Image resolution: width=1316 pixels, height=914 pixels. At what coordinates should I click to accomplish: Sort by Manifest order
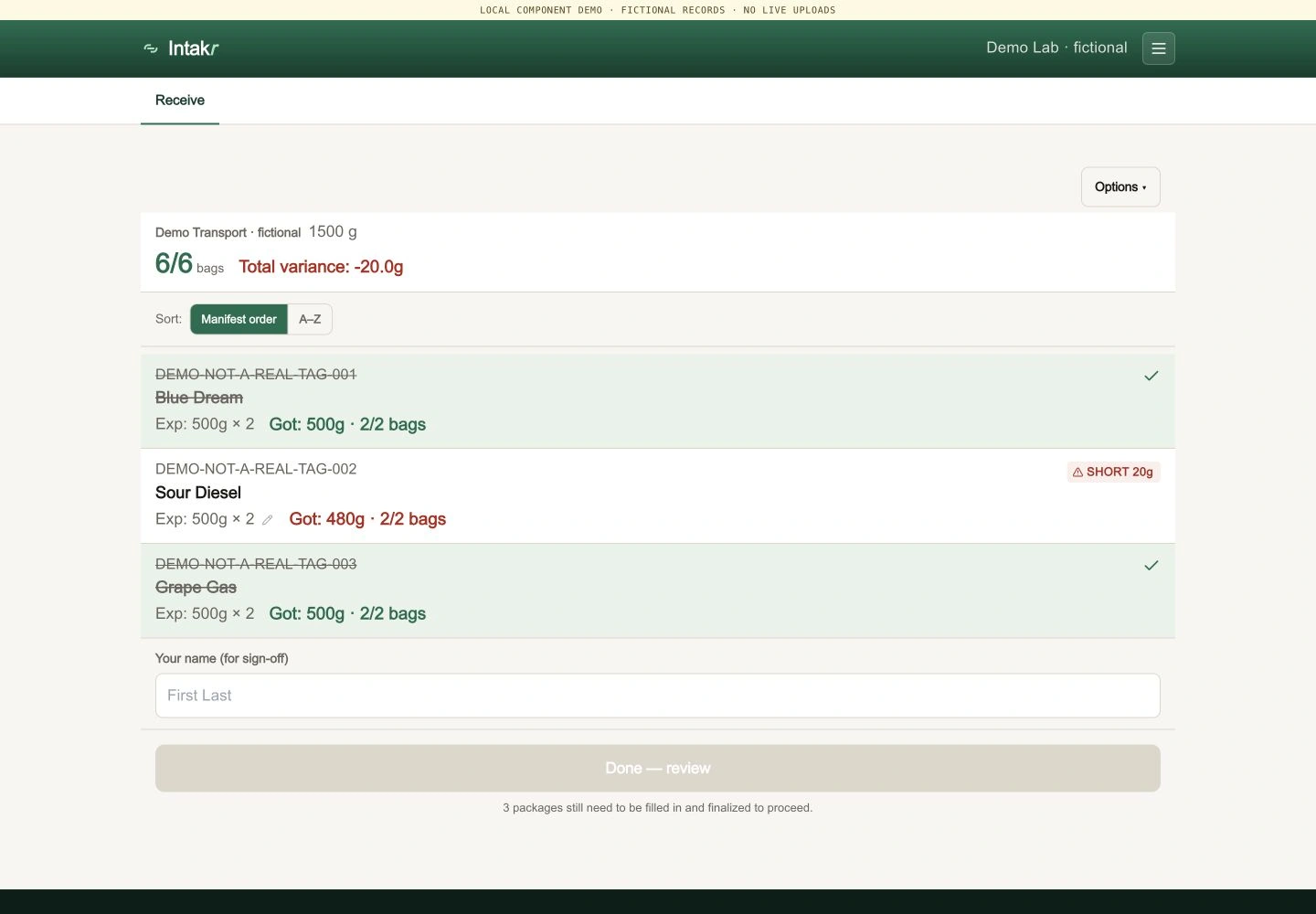[239, 319]
